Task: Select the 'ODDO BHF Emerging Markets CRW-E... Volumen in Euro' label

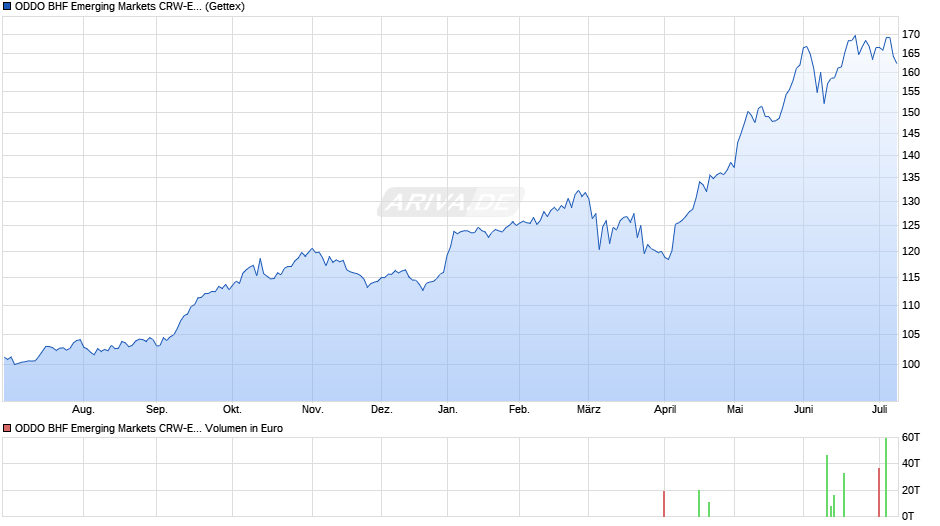Action: point(149,428)
